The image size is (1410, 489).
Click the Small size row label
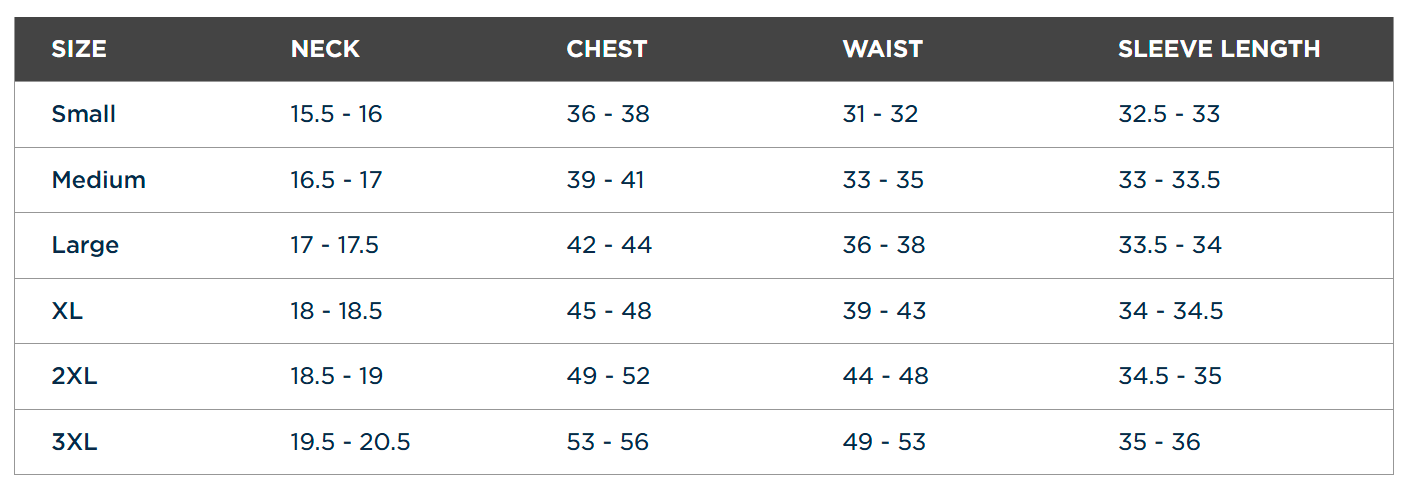pyautogui.click(x=84, y=114)
